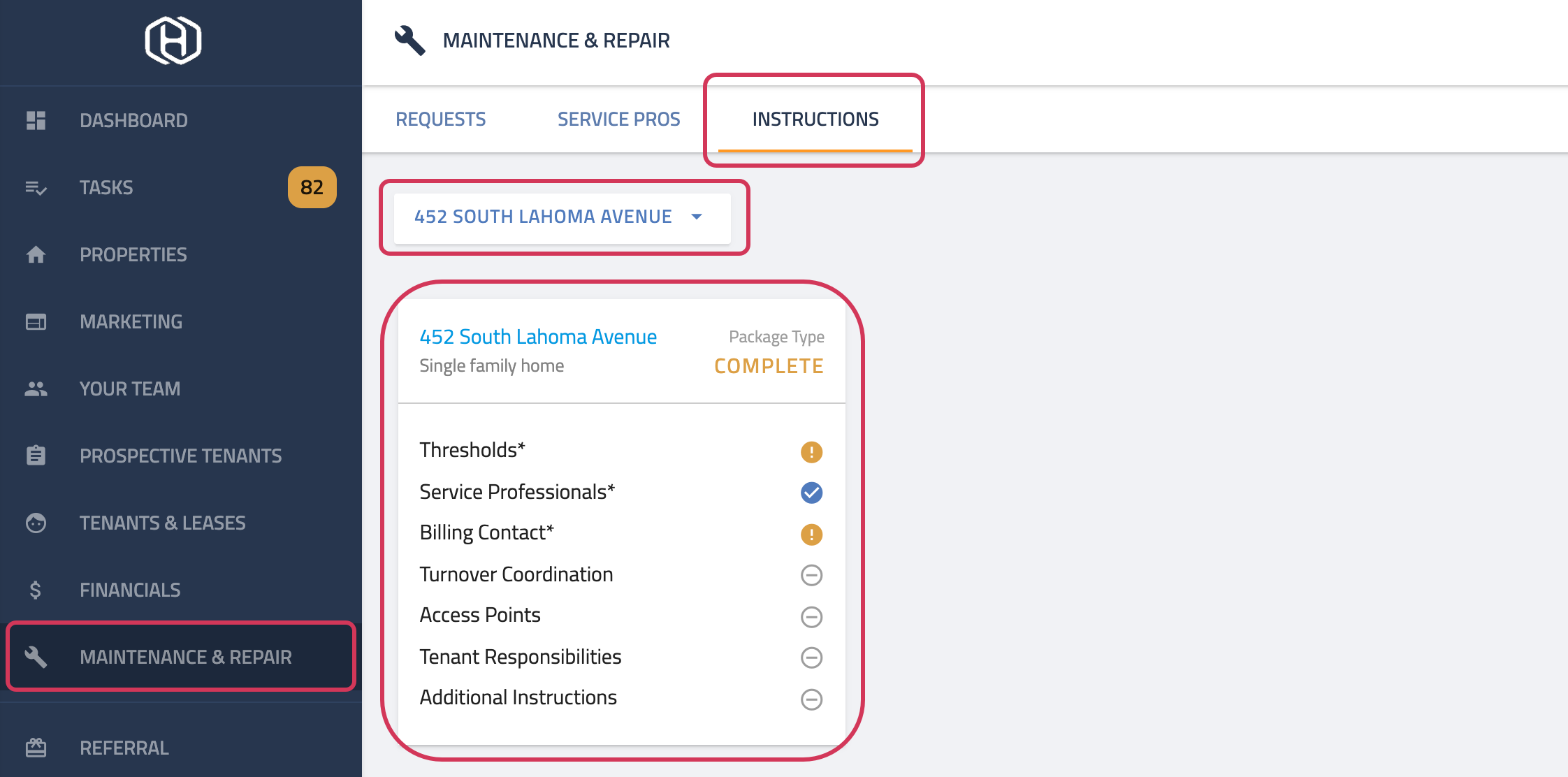This screenshot has width=1568, height=777.
Task: Navigate to Financials section
Action: point(181,590)
